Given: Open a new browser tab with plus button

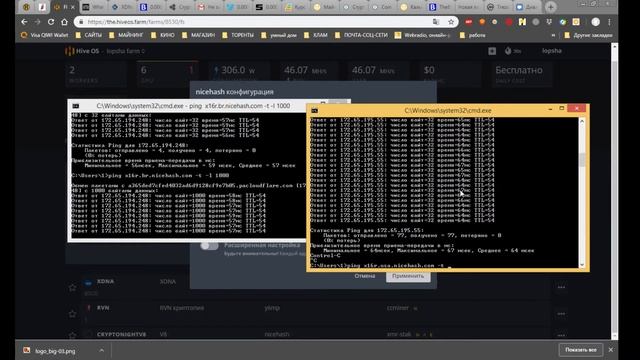Looking at the screenshot, I should click(551, 7).
